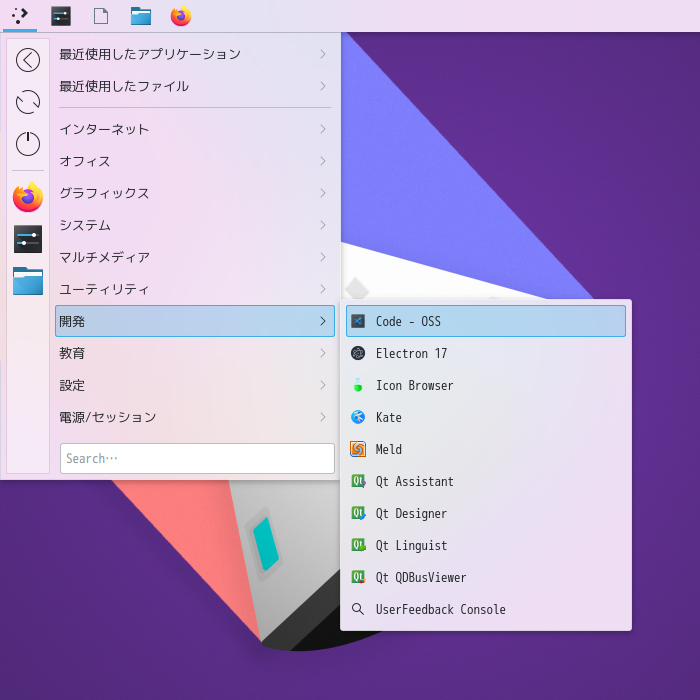
Task: Launch Qt Assistant from submenu
Action: 486,481
